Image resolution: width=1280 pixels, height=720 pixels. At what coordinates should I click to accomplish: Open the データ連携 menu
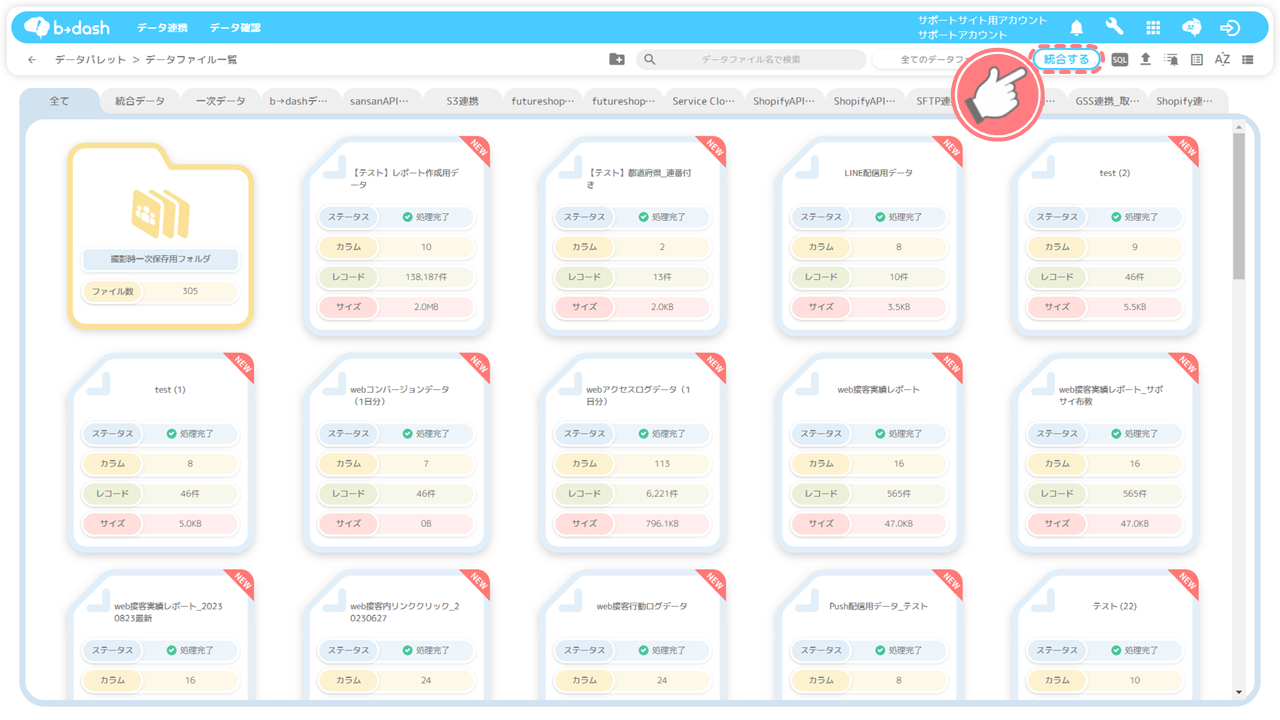pyautogui.click(x=162, y=28)
